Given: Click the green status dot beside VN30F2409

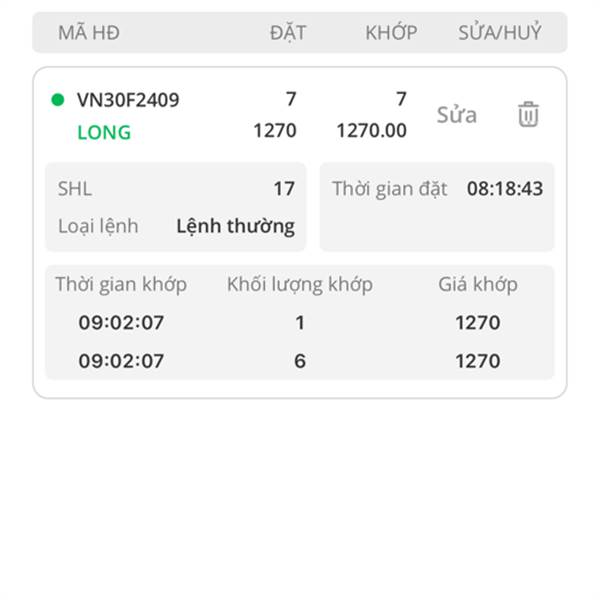Looking at the screenshot, I should tap(58, 100).
